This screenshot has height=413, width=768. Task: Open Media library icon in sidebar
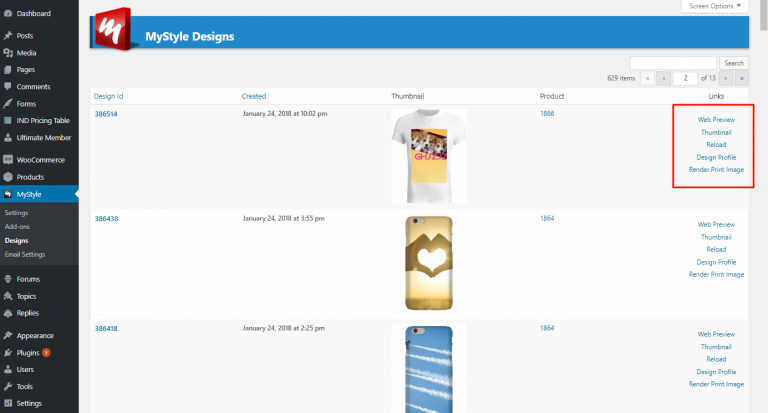(8, 52)
